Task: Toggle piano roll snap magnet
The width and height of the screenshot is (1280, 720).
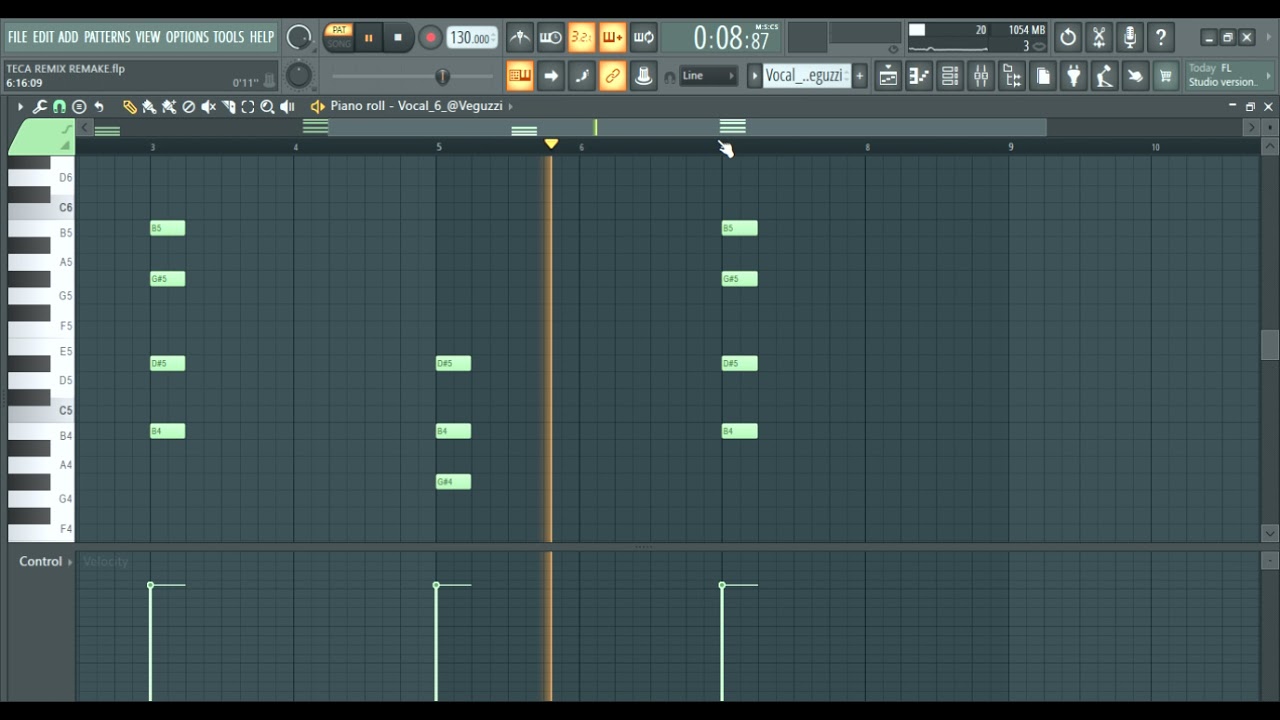Action: click(x=59, y=106)
